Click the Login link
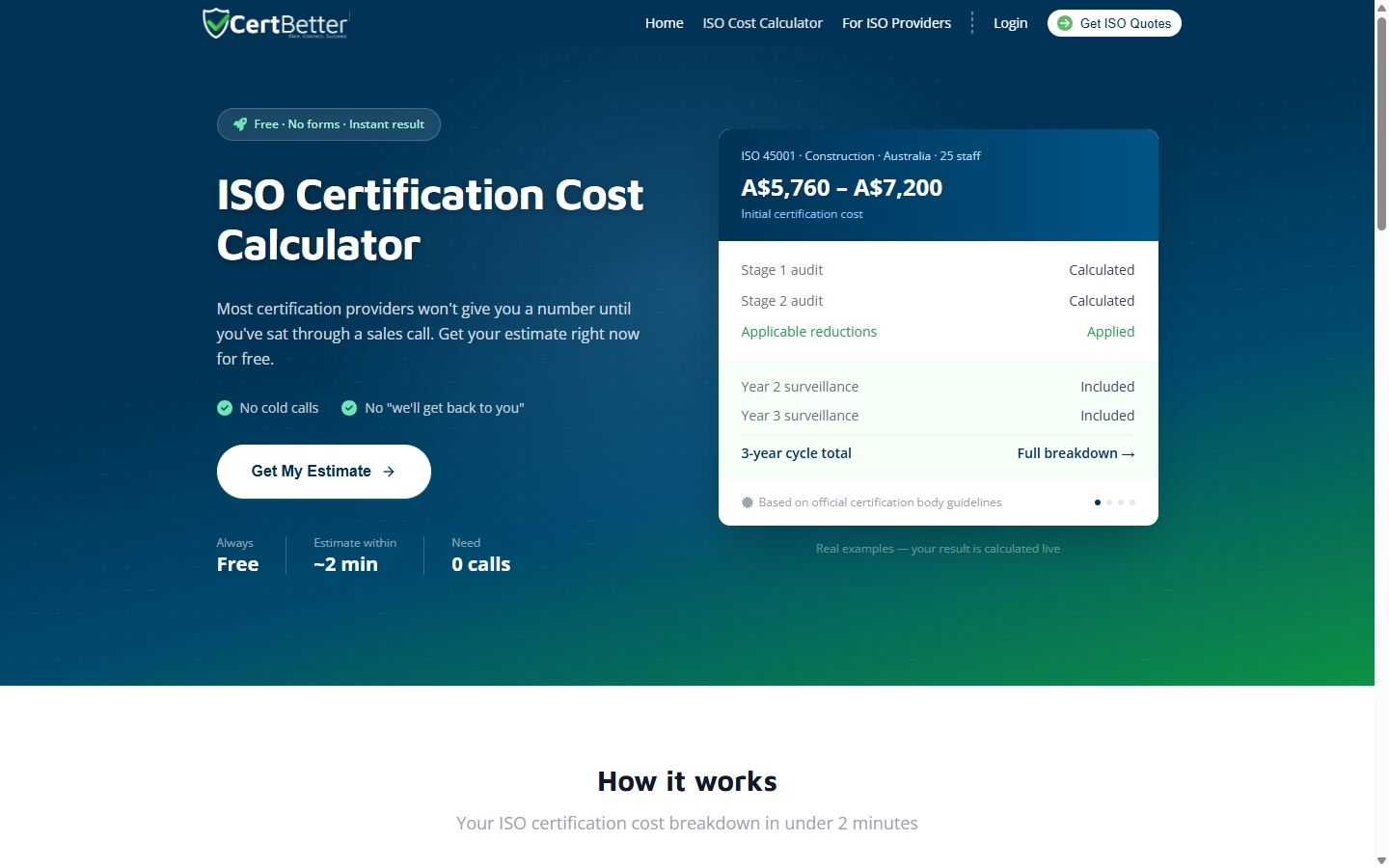The height and width of the screenshot is (868, 1389). (x=1011, y=23)
